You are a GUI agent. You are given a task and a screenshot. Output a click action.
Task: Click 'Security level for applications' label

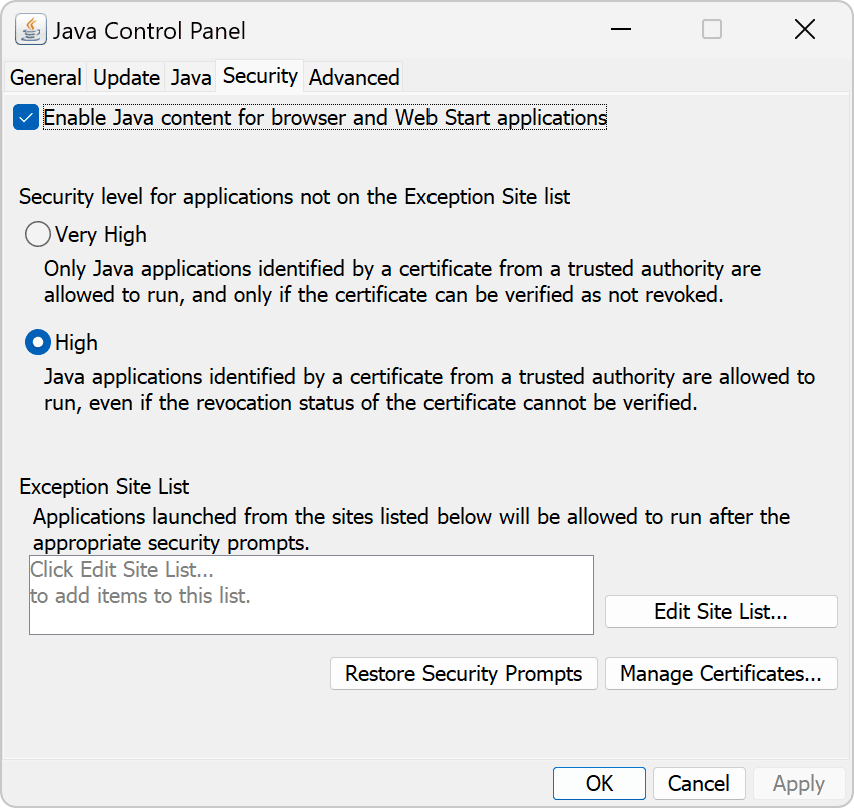(294, 197)
